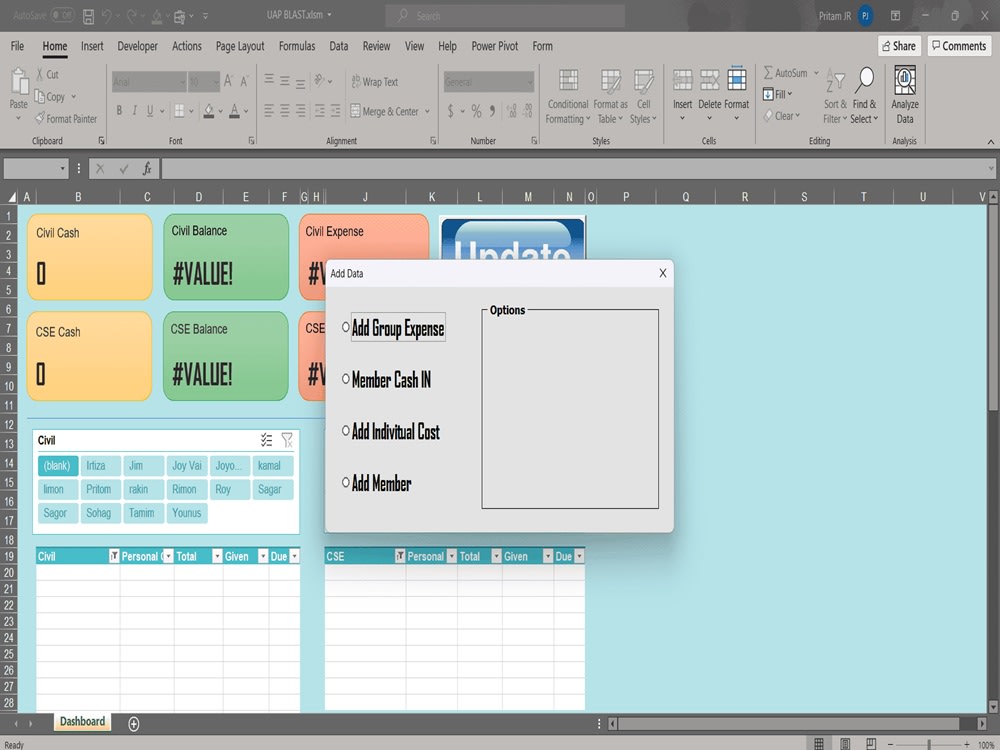Select Pritom in the Civil slicer
Image resolution: width=1000 pixels, height=750 pixels.
[x=100, y=489]
